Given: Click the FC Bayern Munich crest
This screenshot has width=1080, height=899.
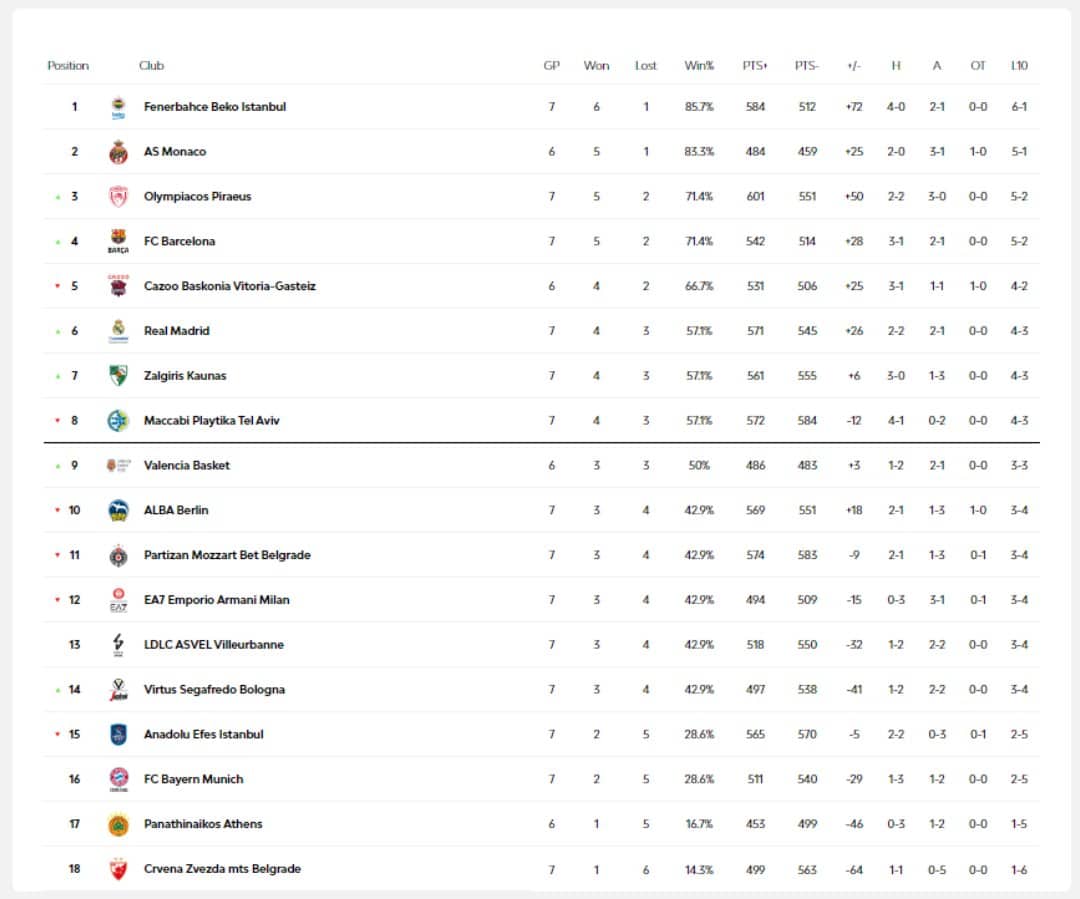Looking at the screenshot, I should pyautogui.click(x=118, y=779).
